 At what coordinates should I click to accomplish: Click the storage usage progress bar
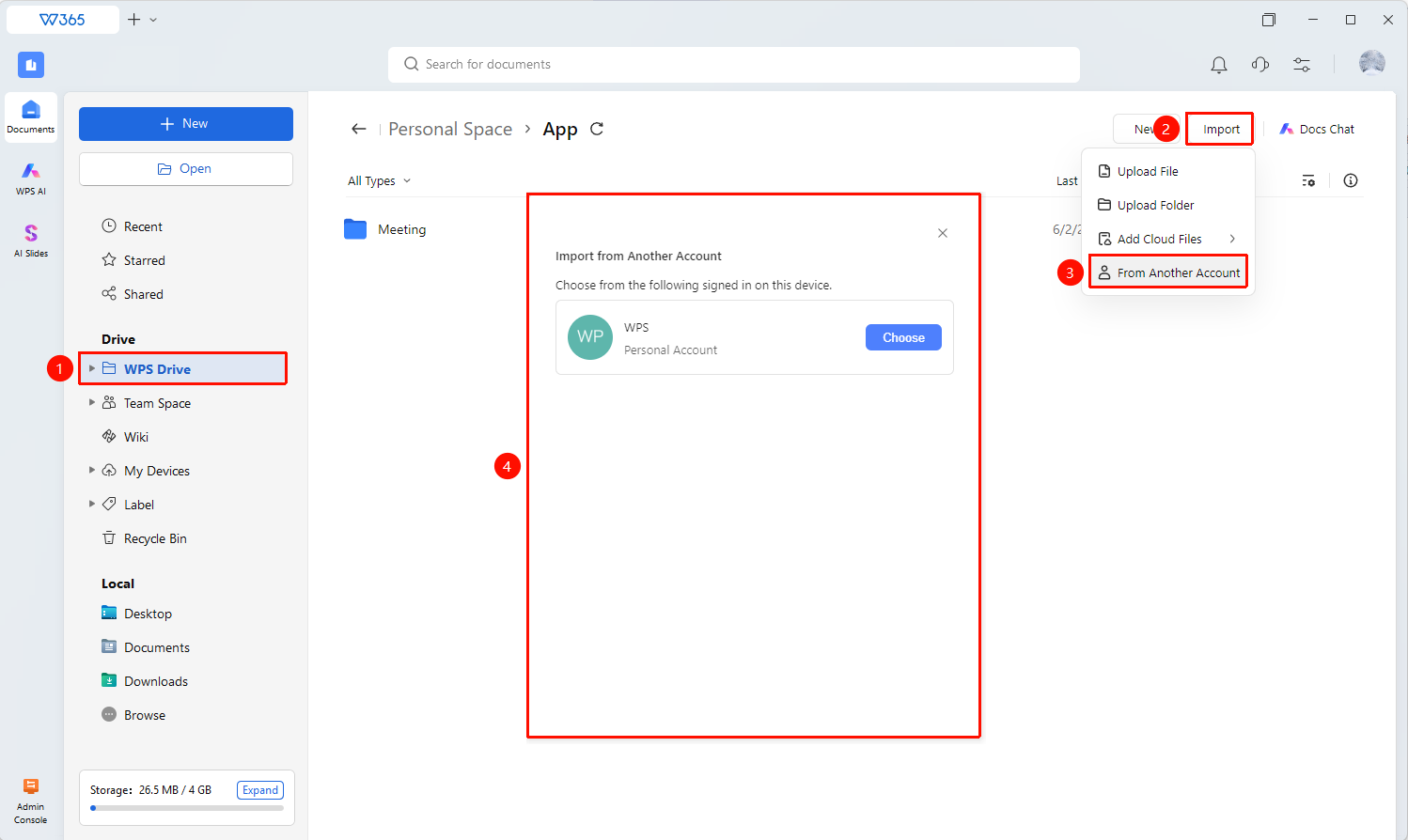(x=187, y=808)
